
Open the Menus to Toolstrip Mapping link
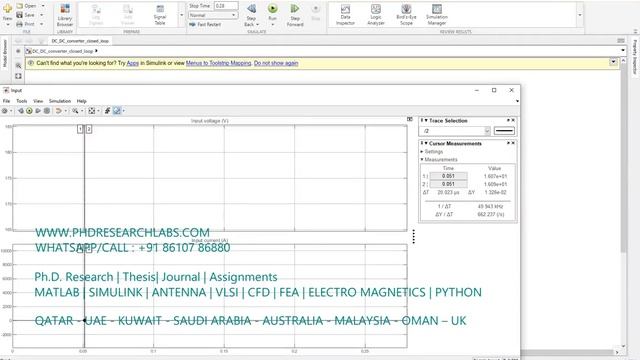click(218, 63)
